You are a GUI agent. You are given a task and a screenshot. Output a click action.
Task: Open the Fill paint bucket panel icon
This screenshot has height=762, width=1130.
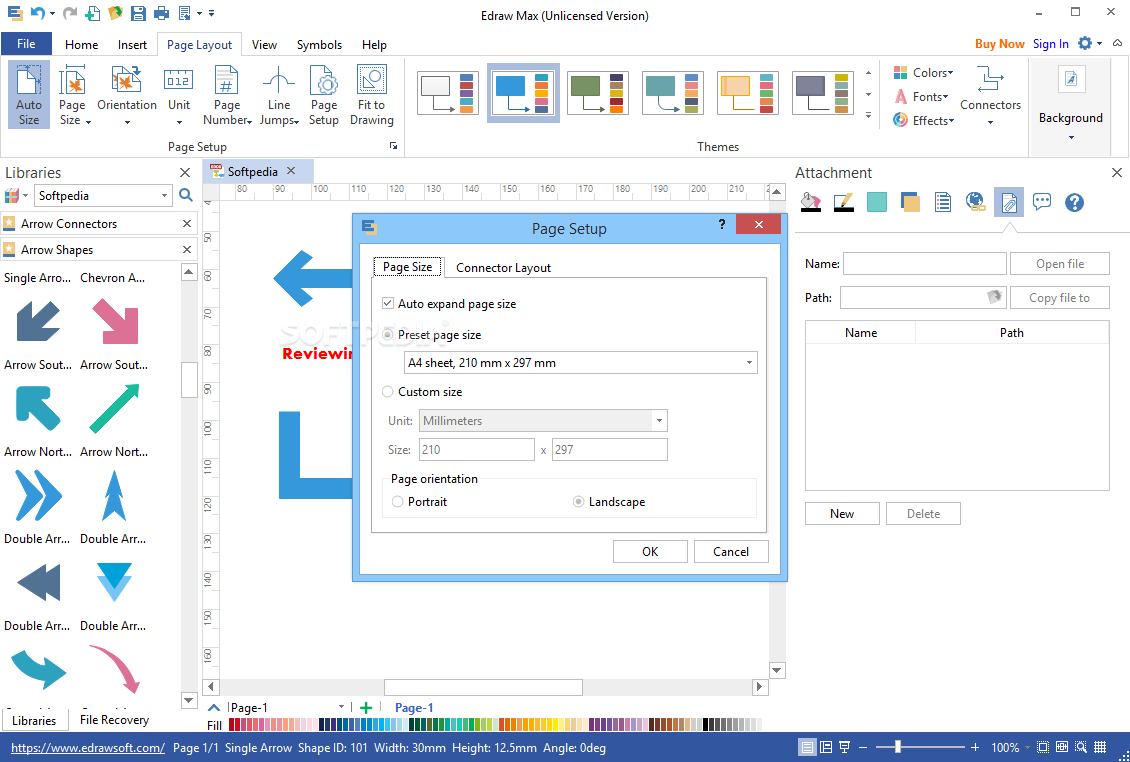tap(811, 202)
